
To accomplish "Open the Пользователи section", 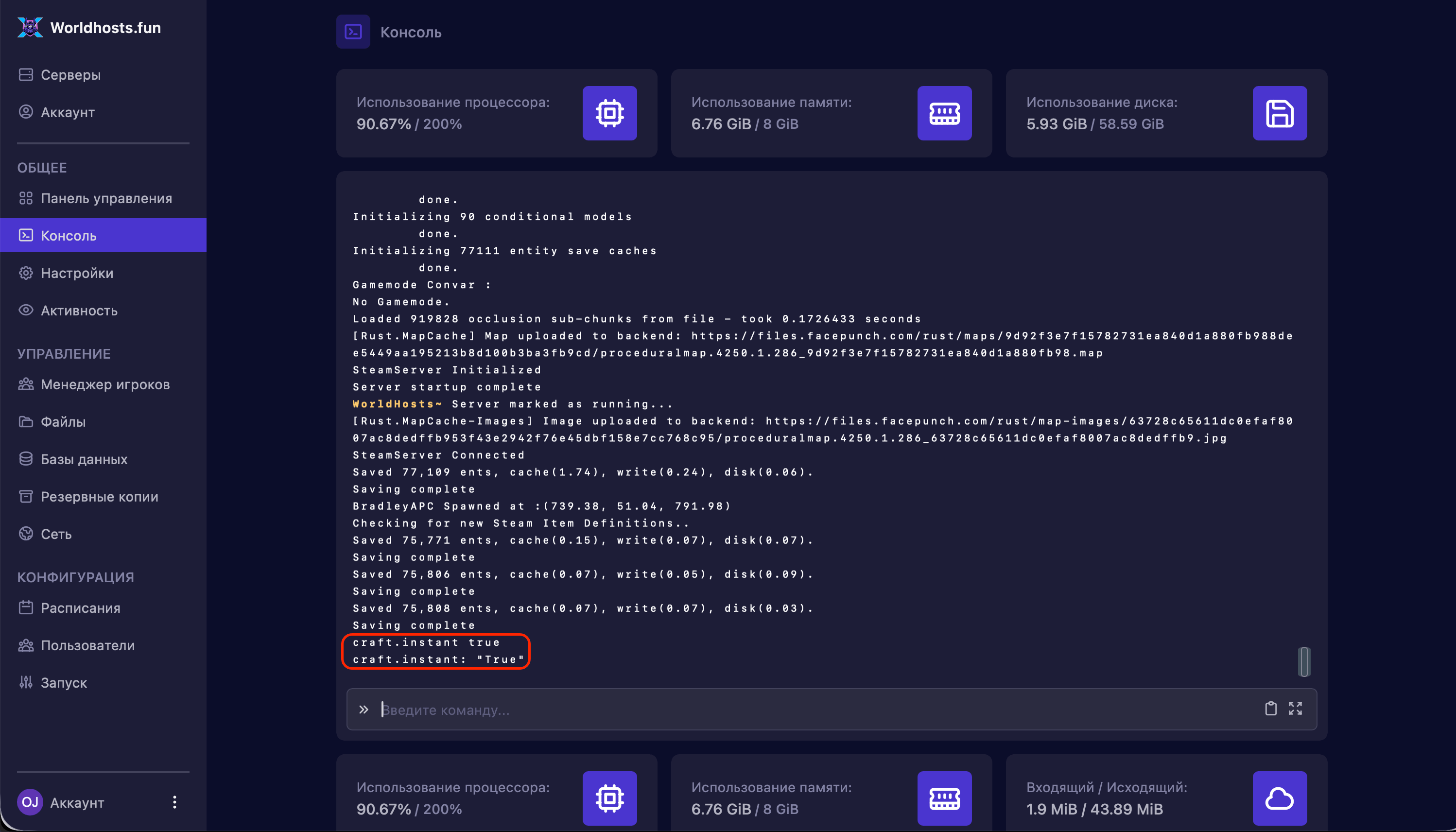I will tap(103, 645).
